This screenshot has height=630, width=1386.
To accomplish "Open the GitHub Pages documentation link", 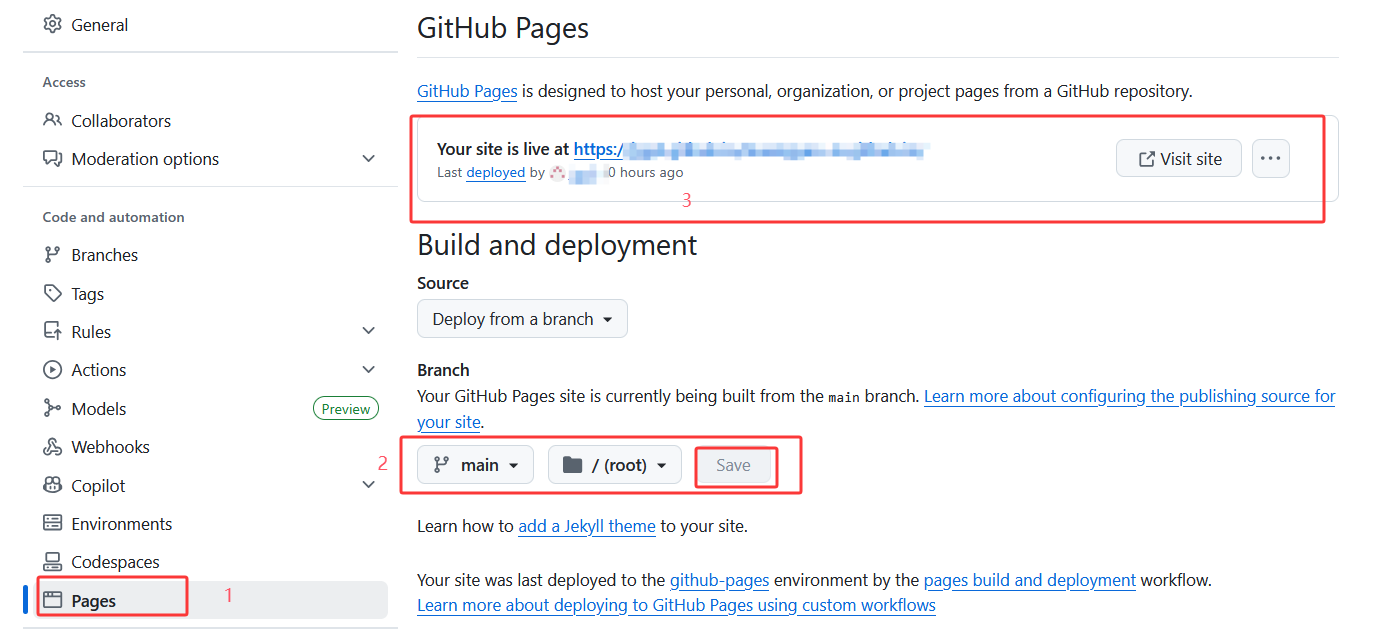I will tap(467, 91).
